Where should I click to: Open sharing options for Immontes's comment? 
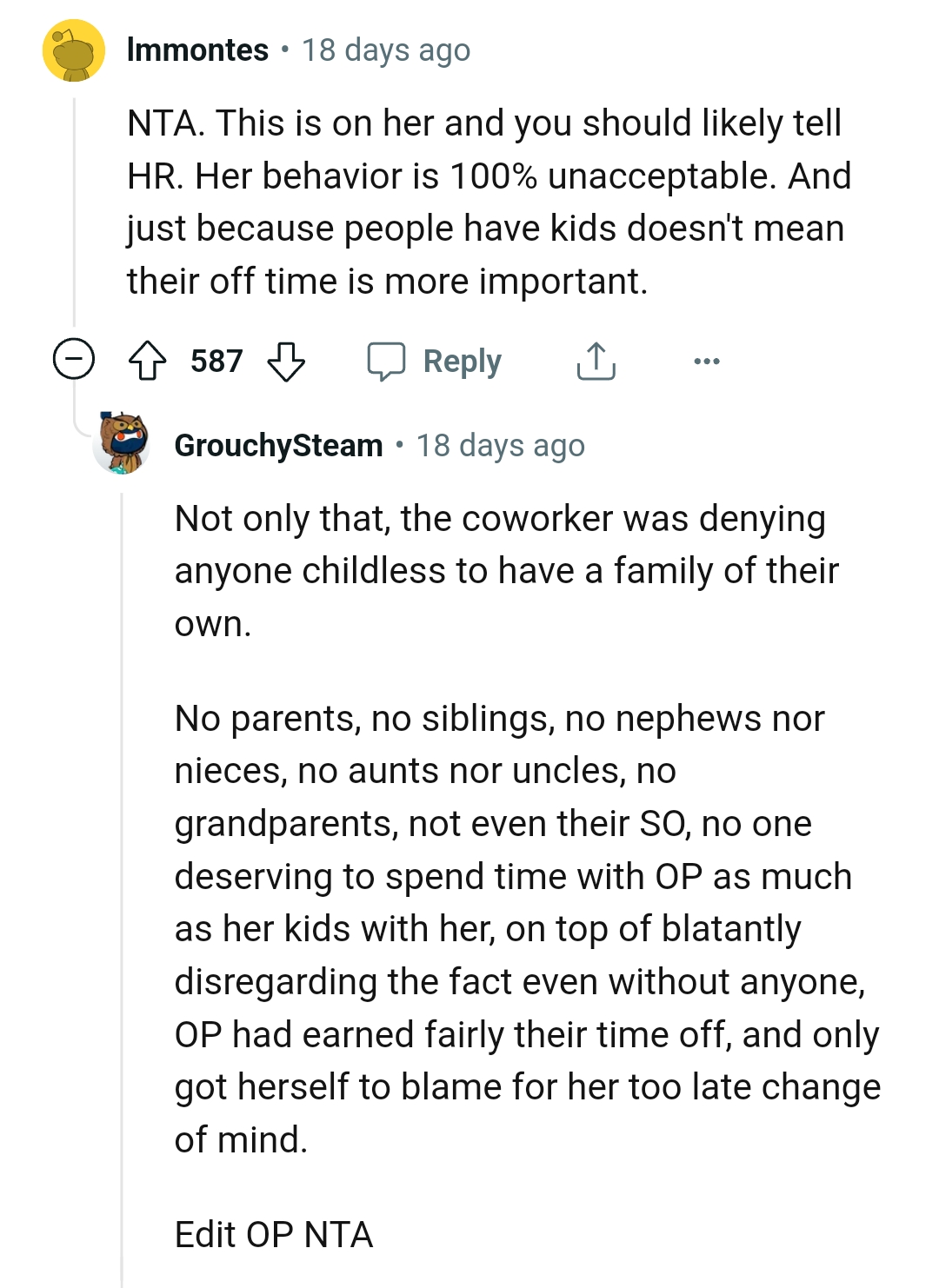pyautogui.click(x=596, y=360)
